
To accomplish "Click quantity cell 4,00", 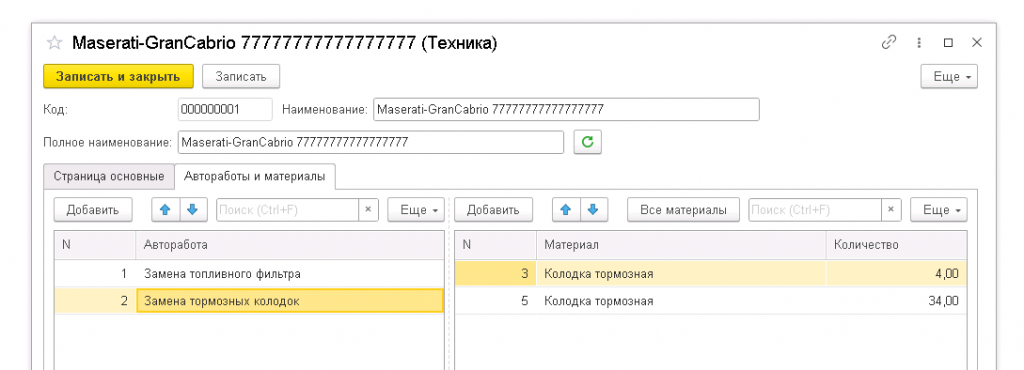I will (897, 274).
